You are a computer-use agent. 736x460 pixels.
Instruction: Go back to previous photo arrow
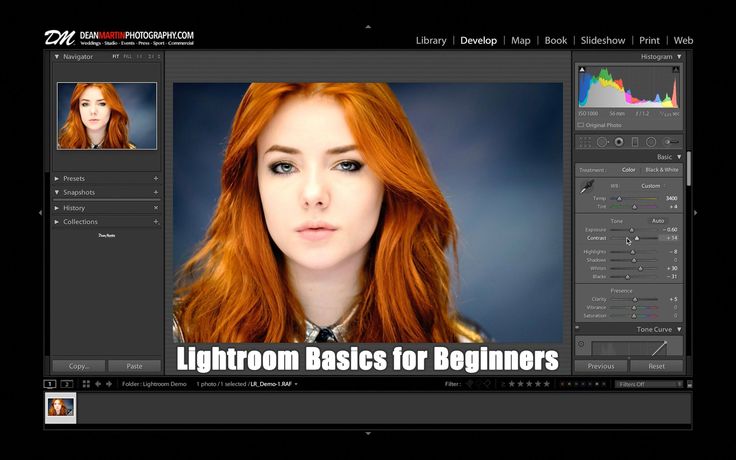point(98,384)
